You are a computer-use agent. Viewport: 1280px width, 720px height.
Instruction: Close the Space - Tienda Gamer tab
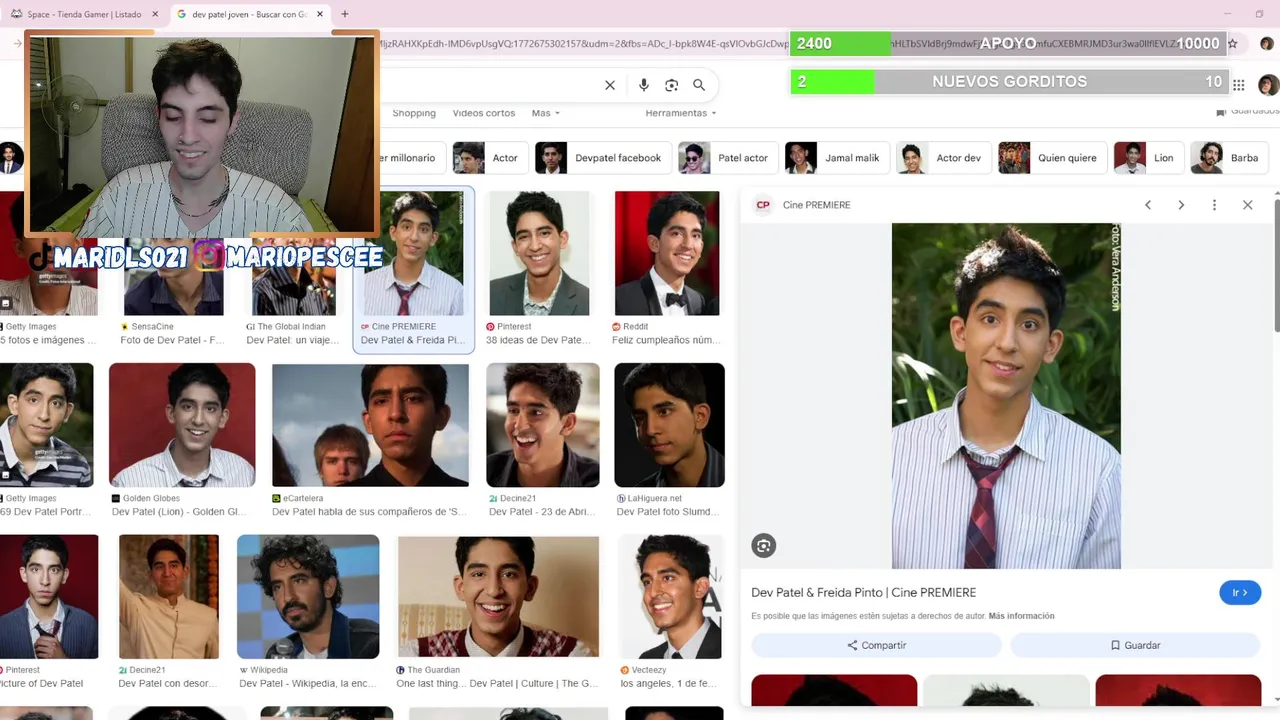tap(155, 14)
